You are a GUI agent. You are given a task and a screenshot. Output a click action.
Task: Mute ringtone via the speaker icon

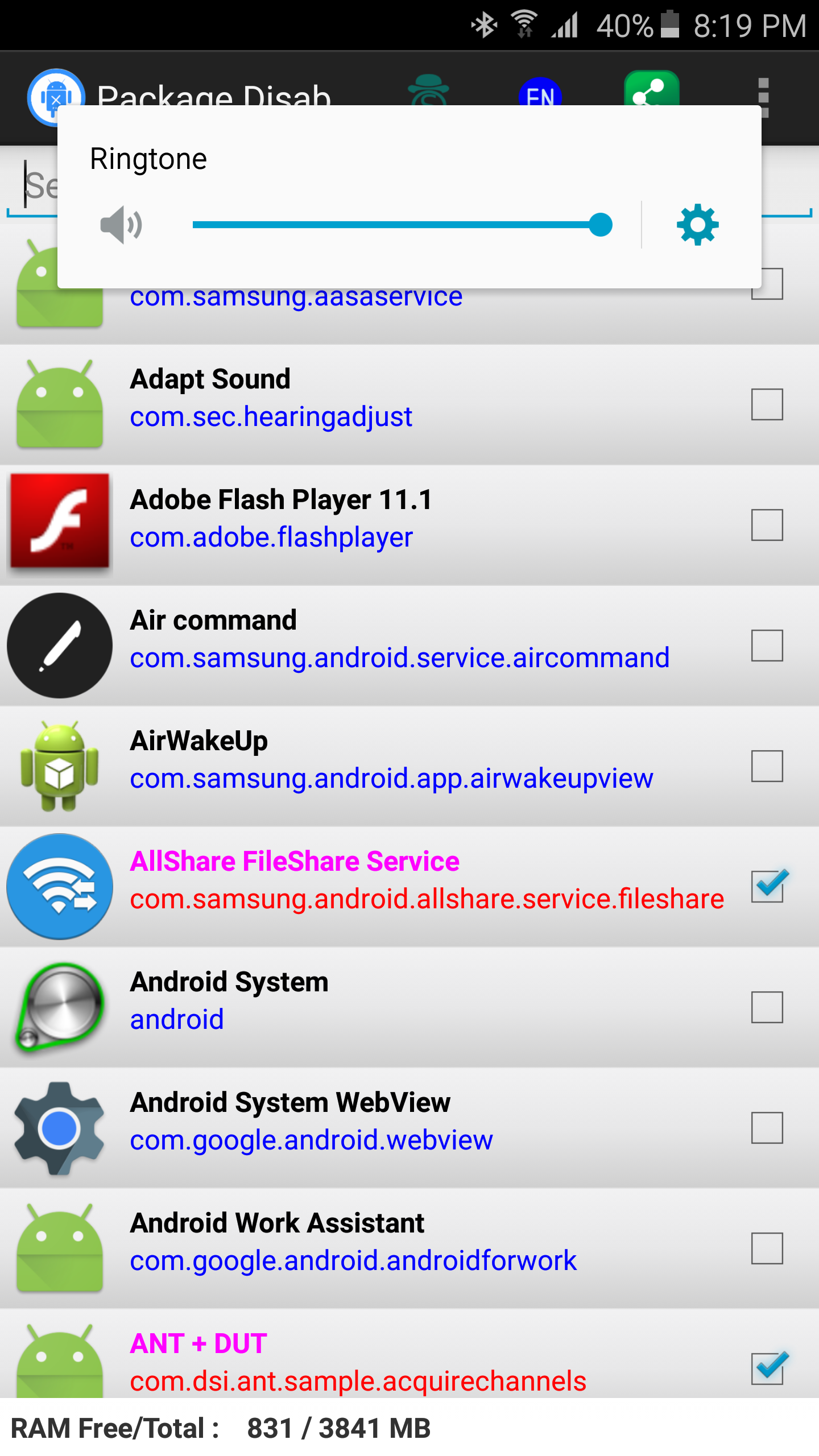coord(121,225)
